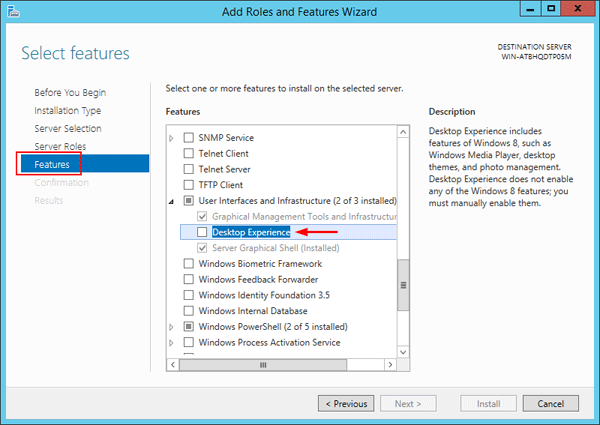The width and height of the screenshot is (600, 425).
Task: Expand the SNMP Service node
Action: [172, 138]
